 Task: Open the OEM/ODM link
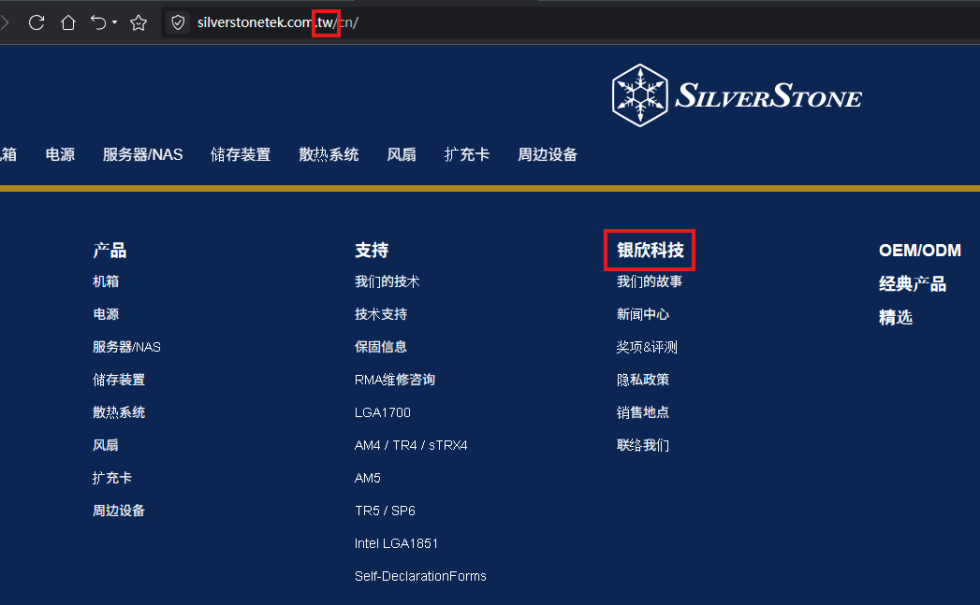coord(920,250)
